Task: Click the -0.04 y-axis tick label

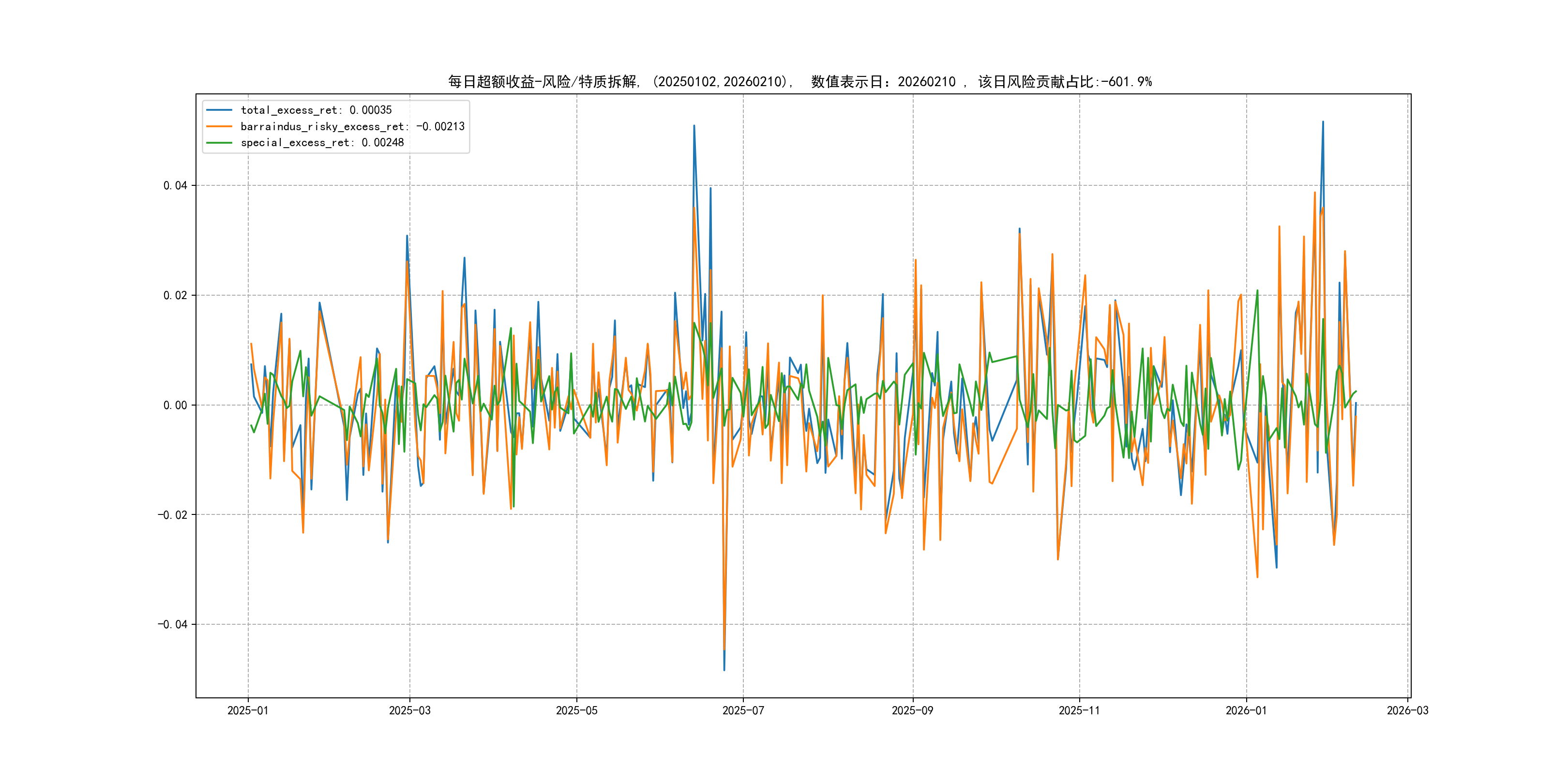Action: pyautogui.click(x=172, y=624)
